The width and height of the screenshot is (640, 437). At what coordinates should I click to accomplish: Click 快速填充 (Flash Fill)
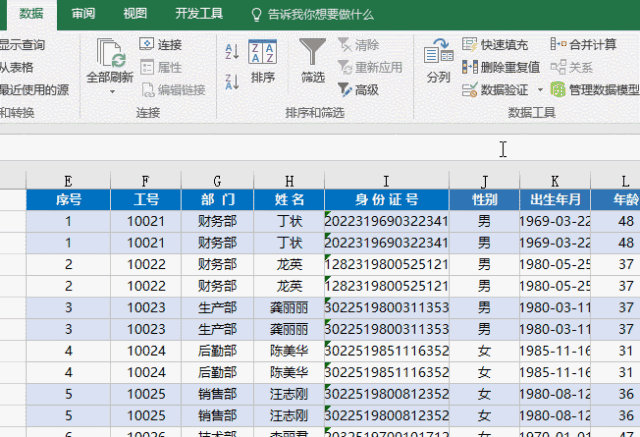pyautogui.click(x=498, y=45)
